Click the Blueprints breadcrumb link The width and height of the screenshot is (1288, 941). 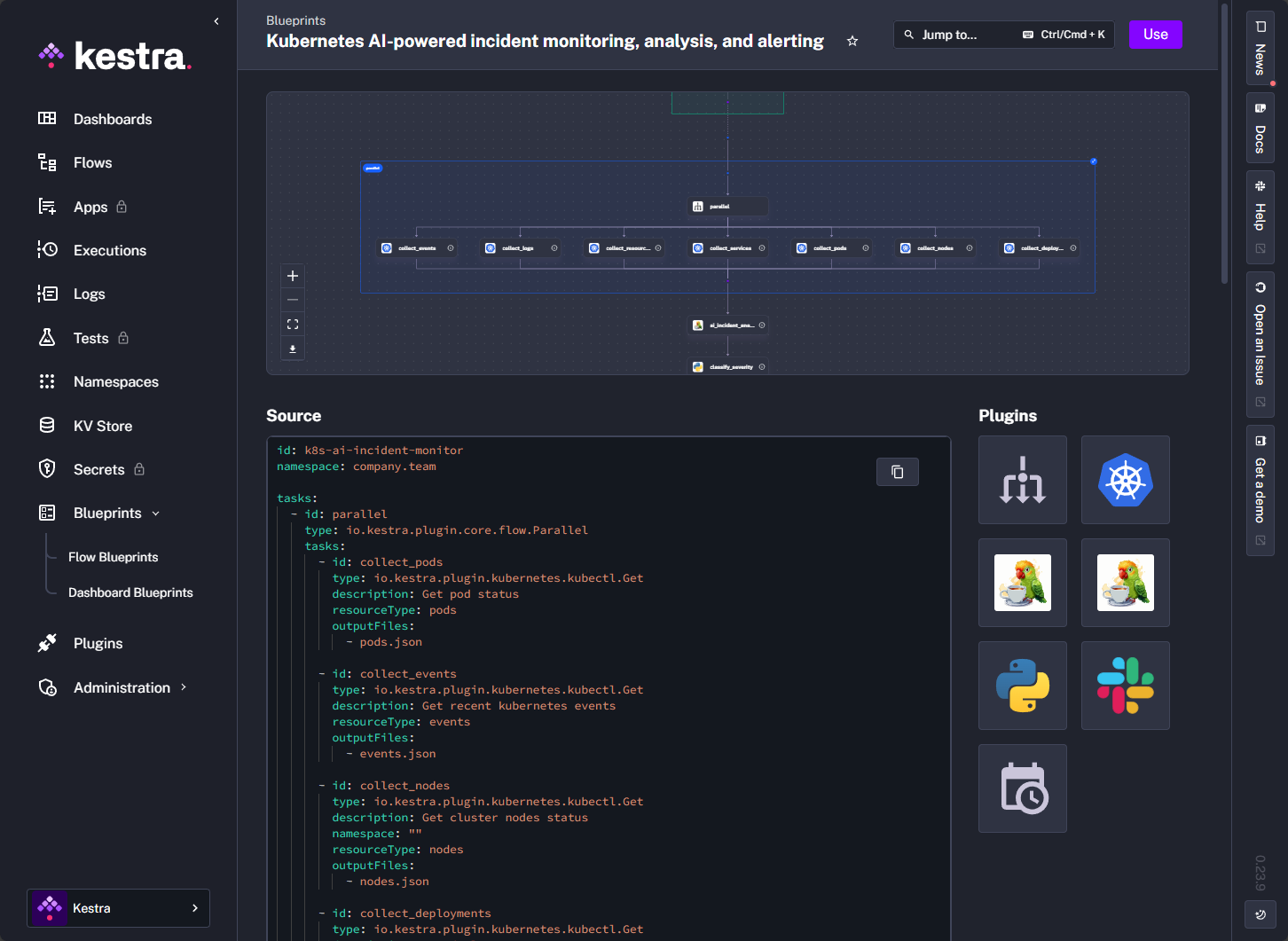click(295, 20)
